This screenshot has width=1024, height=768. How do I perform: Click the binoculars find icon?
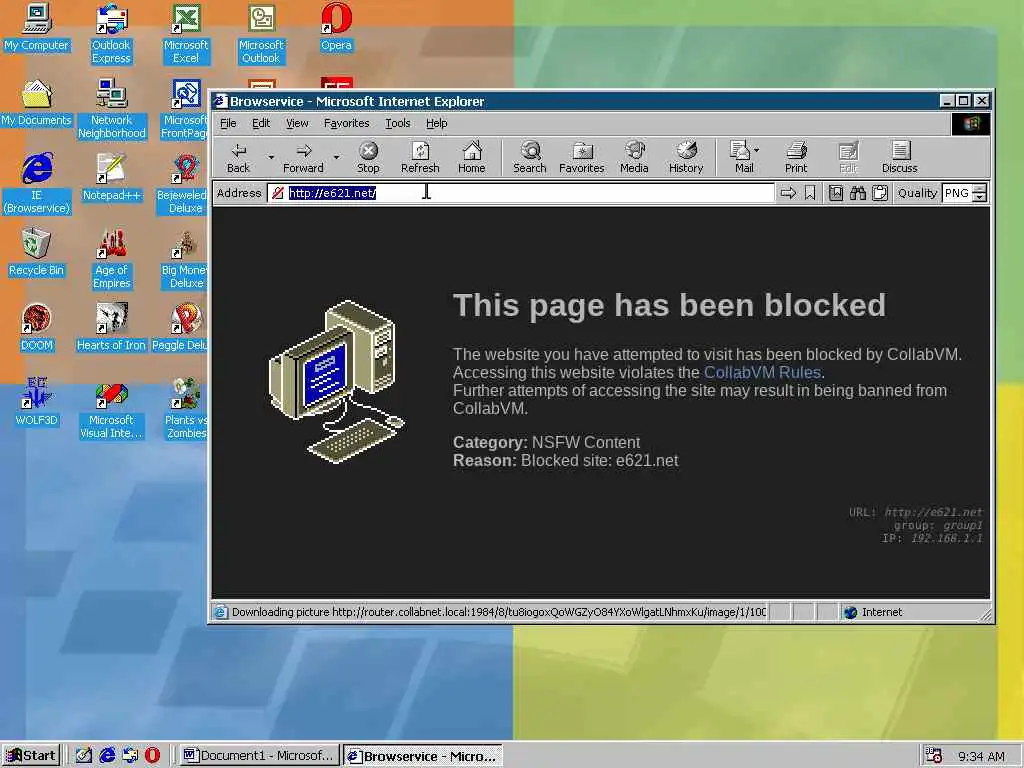[x=857, y=193]
